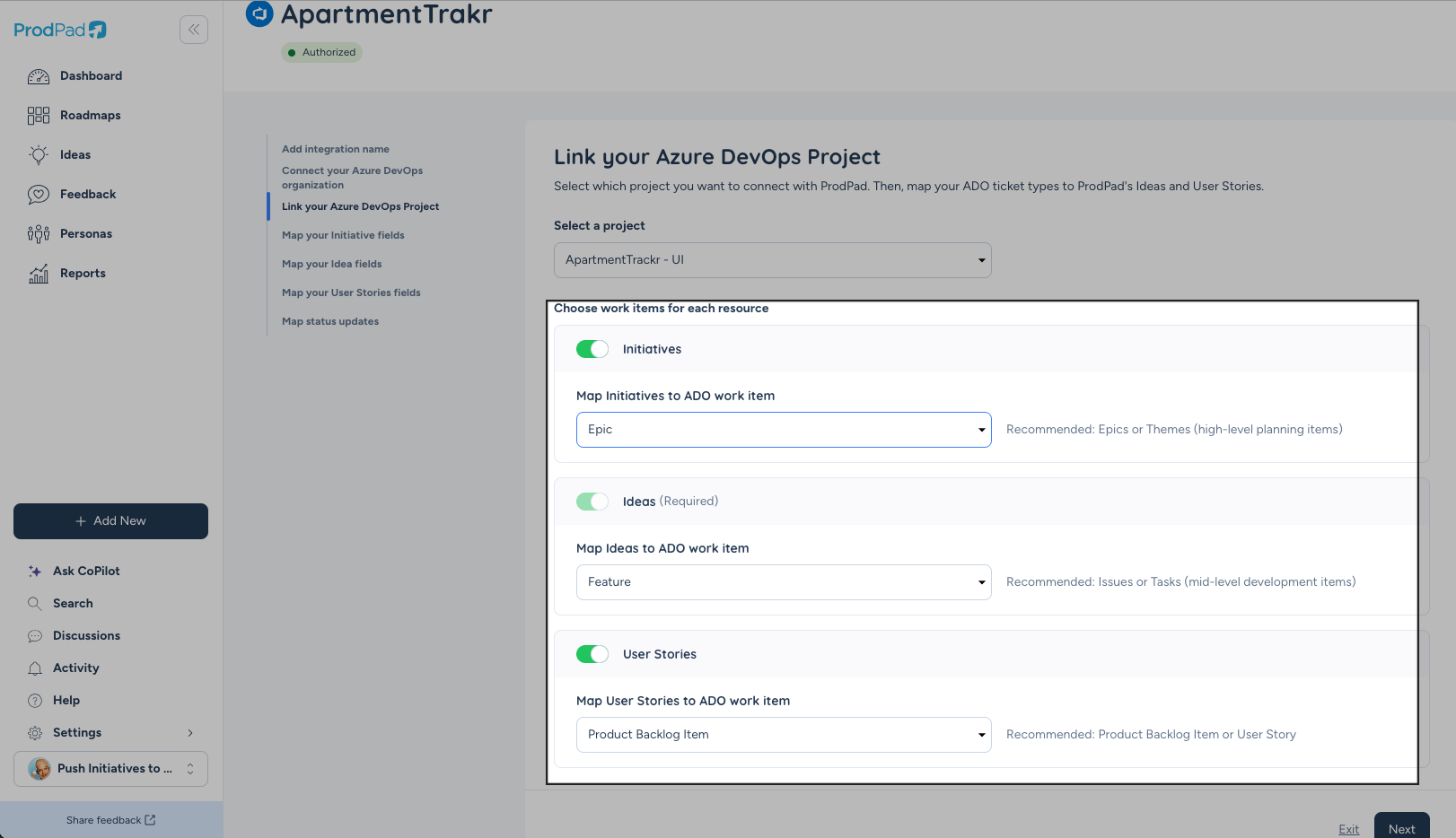Click Recommended: Product Backlog Item or User Story text
1456x838 pixels.
coord(1151,735)
